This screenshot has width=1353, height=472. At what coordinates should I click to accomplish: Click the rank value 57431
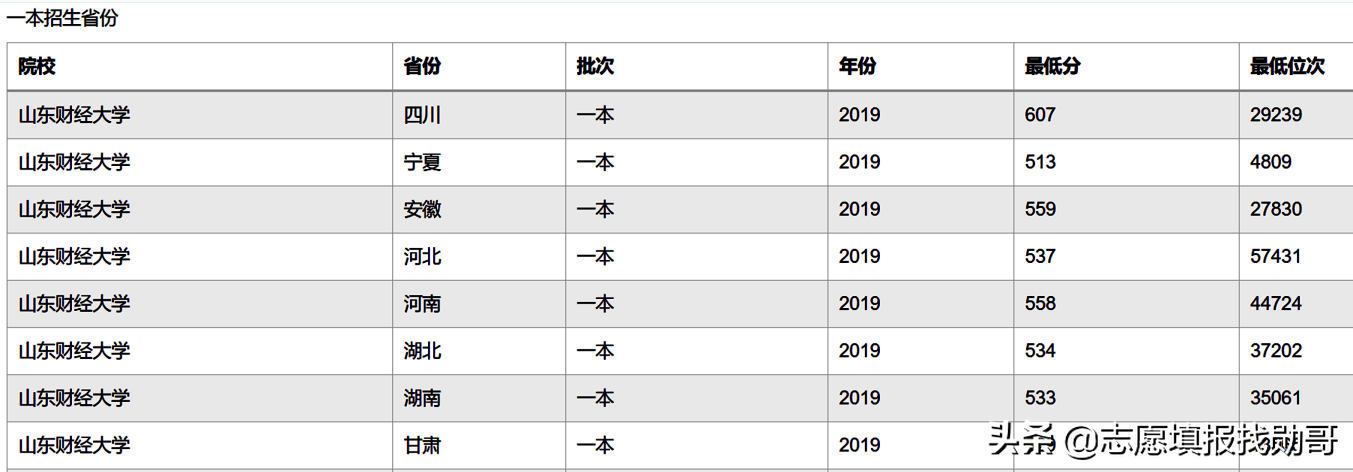click(1276, 257)
